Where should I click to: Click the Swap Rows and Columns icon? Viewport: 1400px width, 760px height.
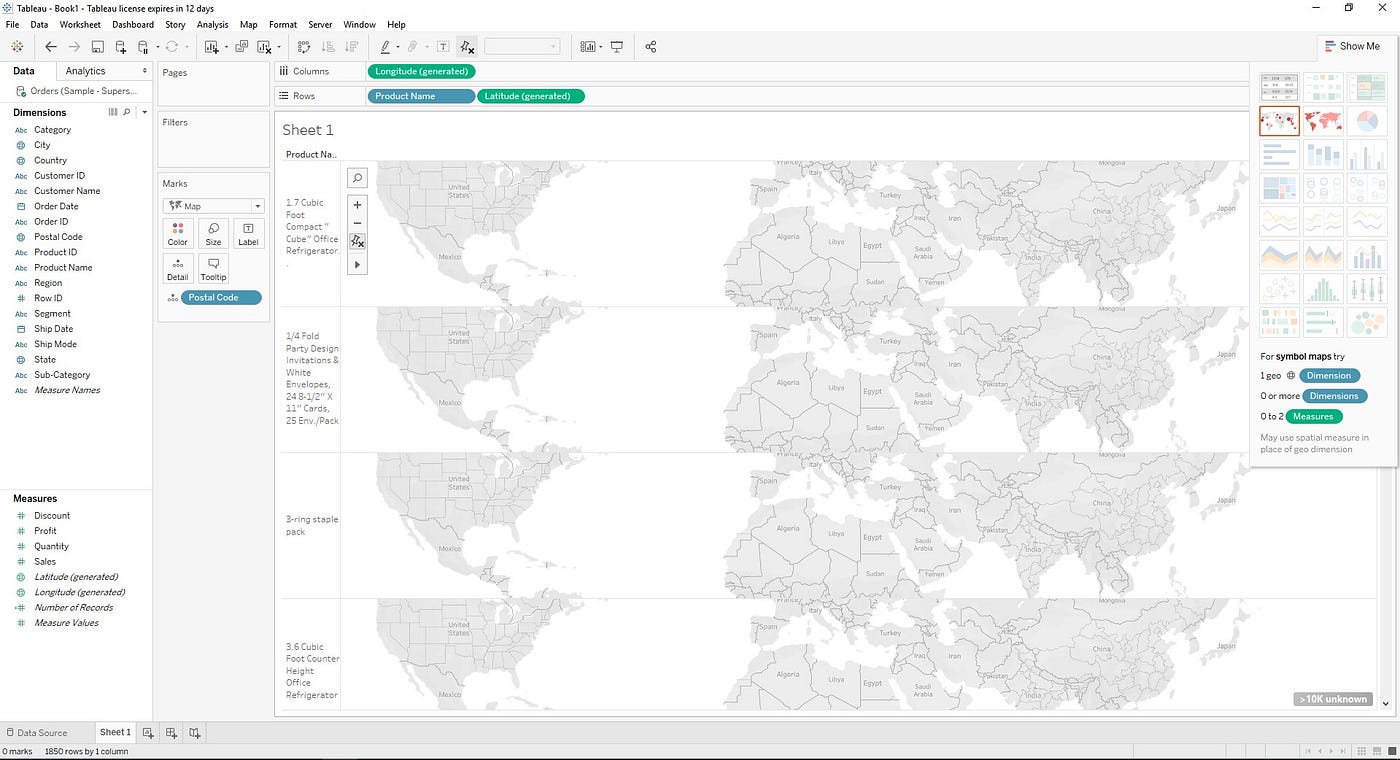(x=304, y=46)
